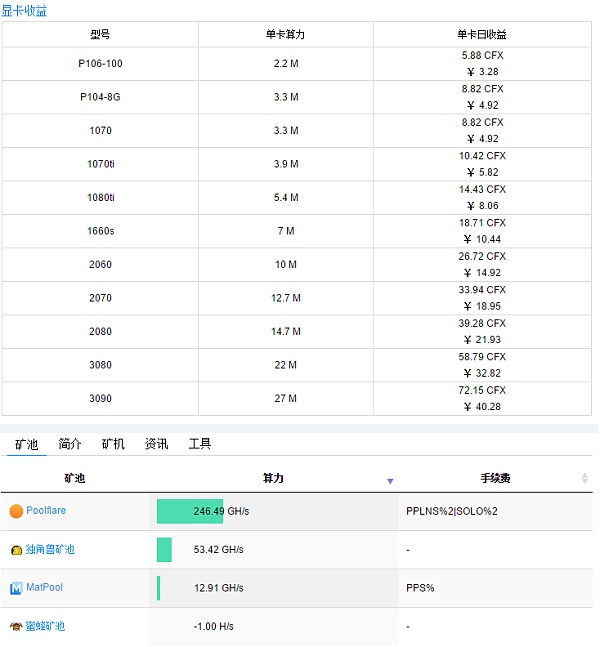Switch to the 简介 tab

(x=70, y=444)
